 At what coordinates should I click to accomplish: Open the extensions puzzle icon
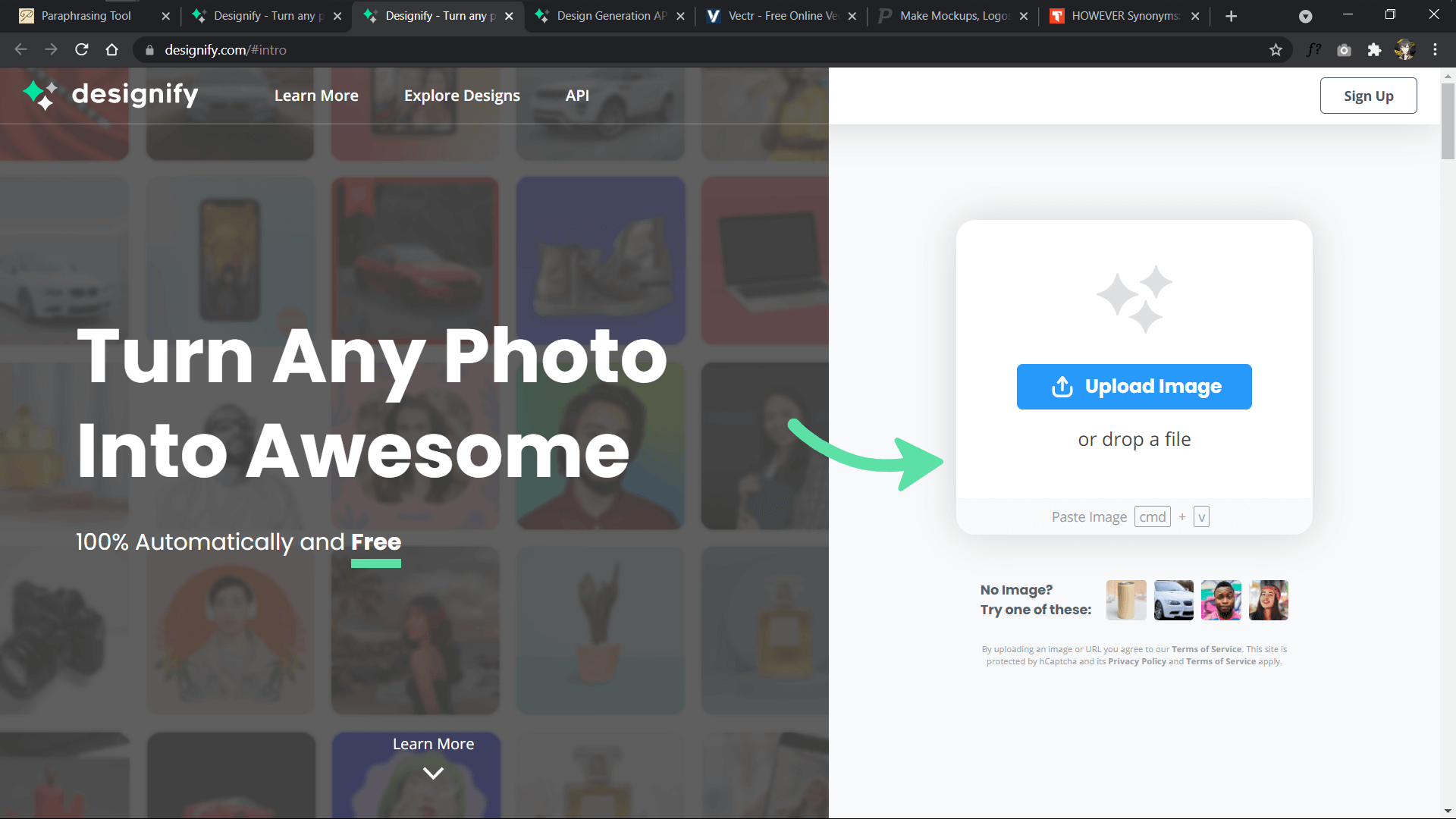[1374, 50]
